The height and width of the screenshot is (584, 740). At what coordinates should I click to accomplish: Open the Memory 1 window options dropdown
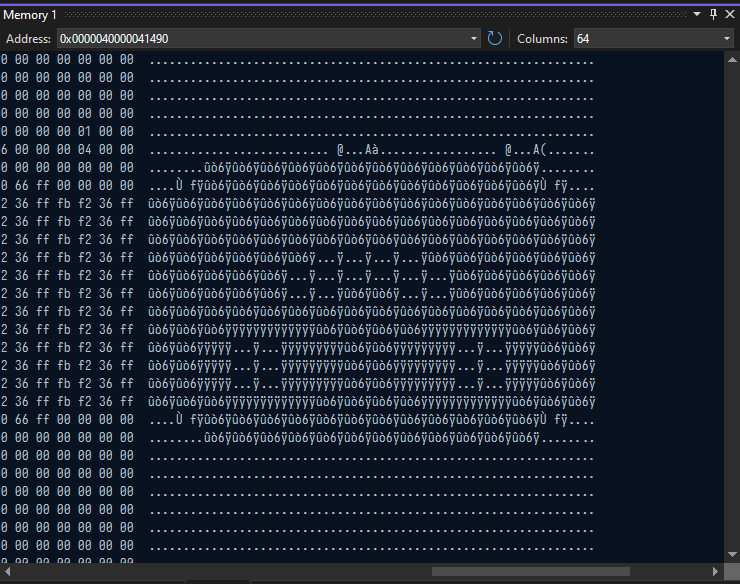tap(697, 14)
